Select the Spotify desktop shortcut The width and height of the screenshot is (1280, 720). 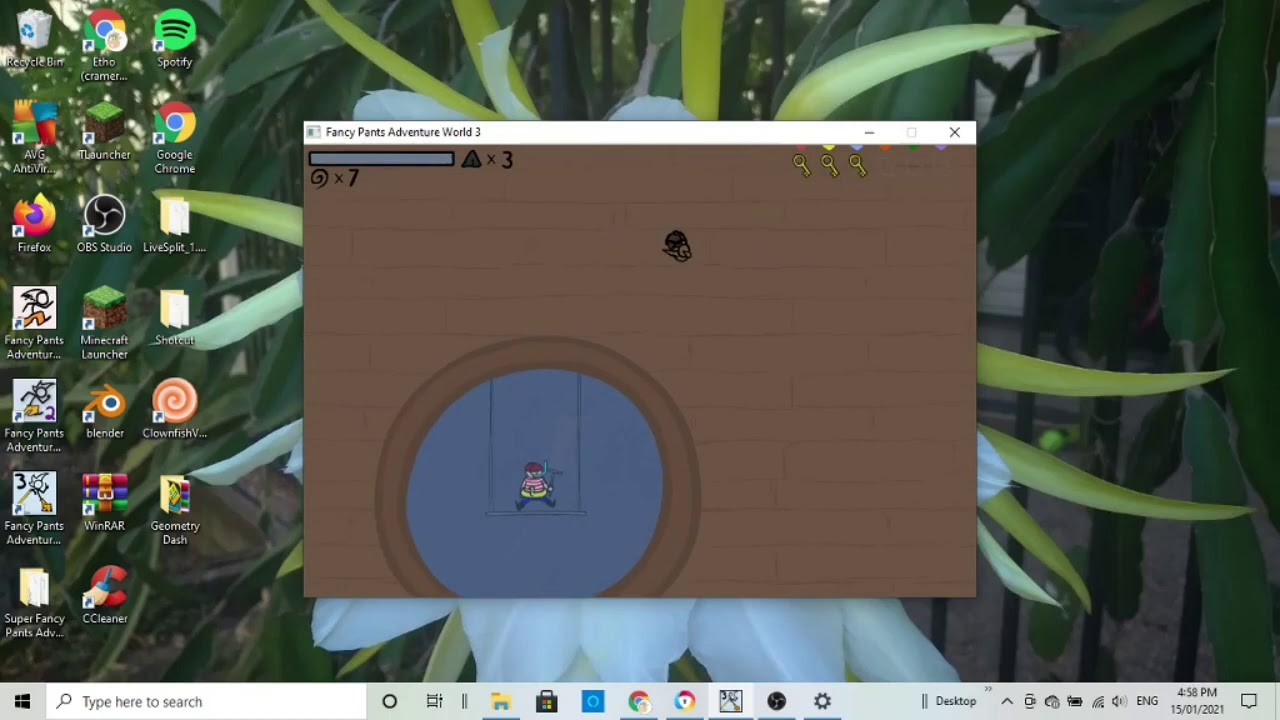pyautogui.click(x=175, y=40)
